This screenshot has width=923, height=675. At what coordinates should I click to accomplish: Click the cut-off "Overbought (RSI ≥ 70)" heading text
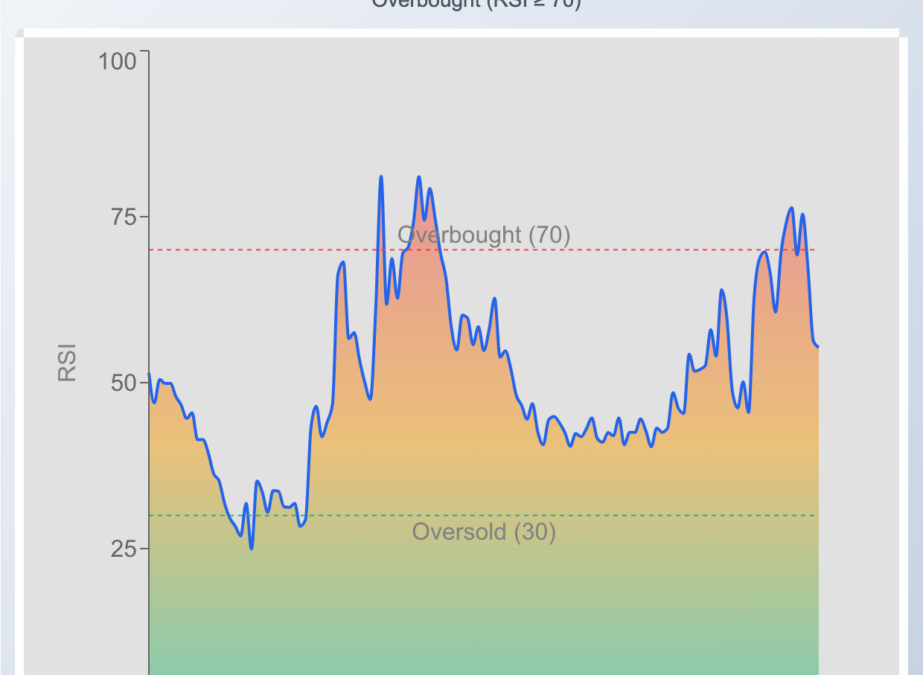pos(475,3)
